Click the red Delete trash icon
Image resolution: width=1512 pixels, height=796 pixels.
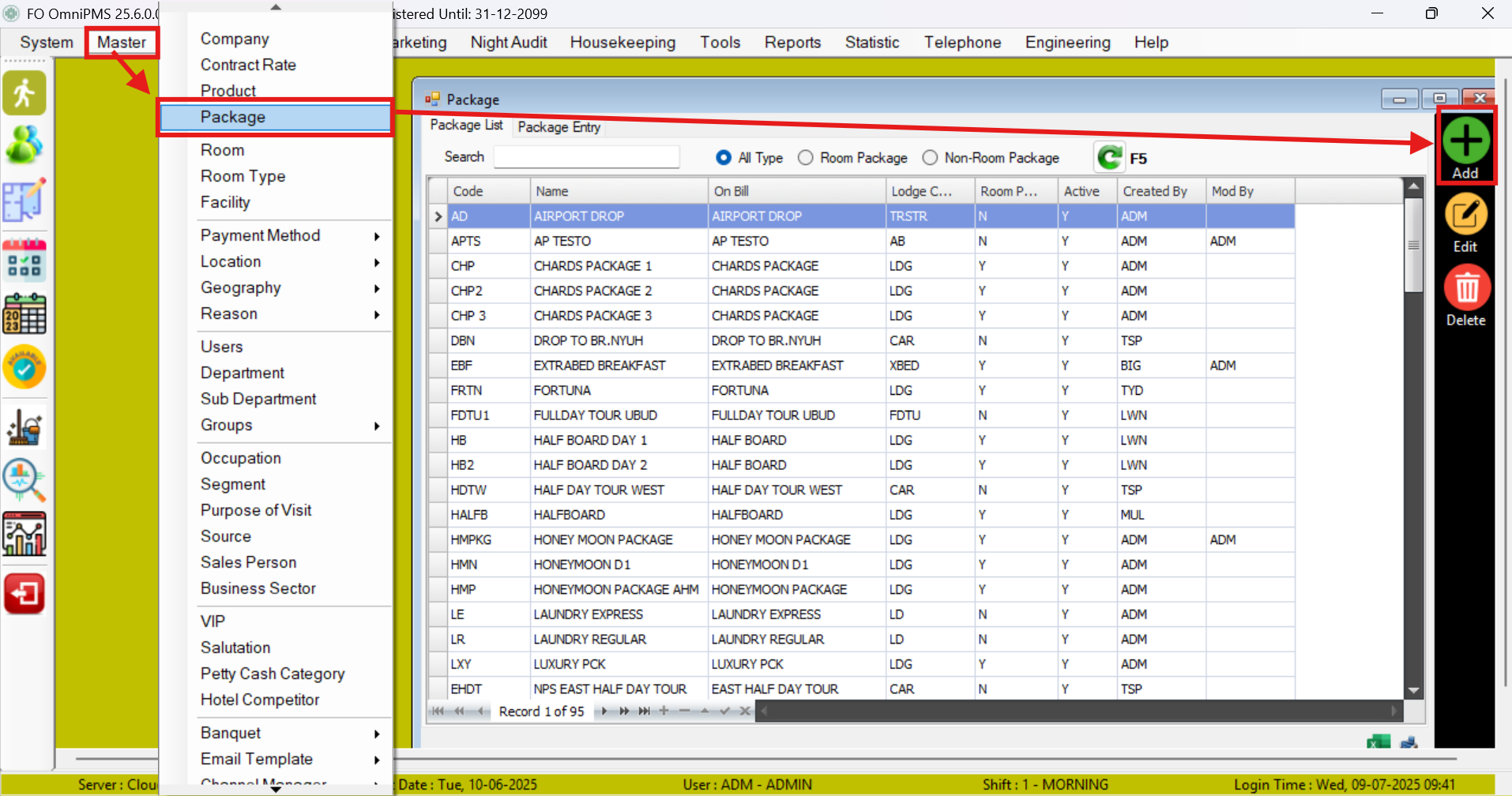tap(1467, 287)
